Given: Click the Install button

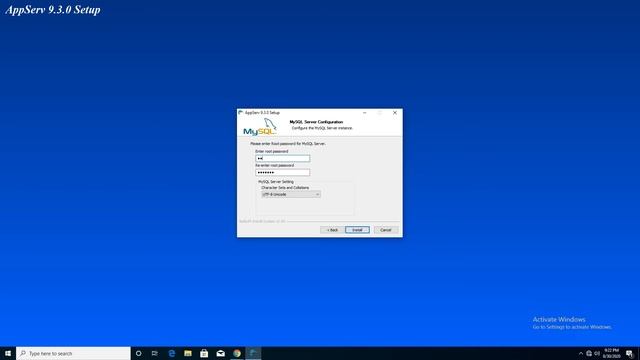Looking at the screenshot, I should coord(357,230).
